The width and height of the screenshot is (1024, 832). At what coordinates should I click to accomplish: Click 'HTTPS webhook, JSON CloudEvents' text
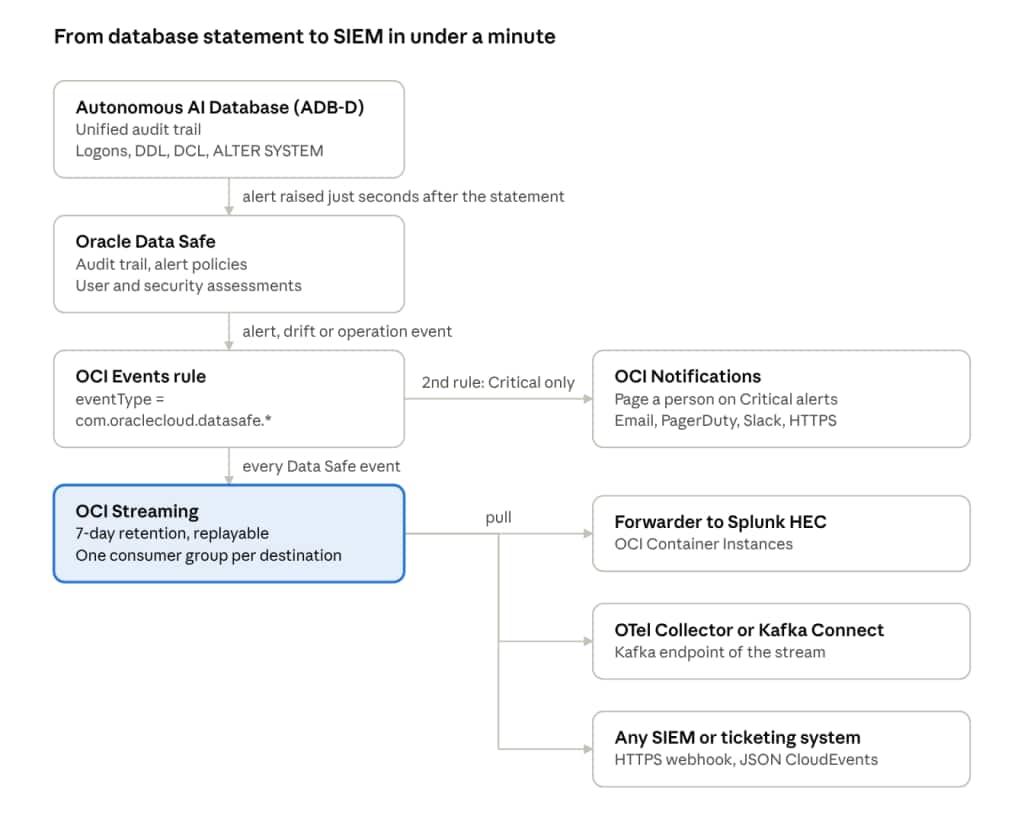[746, 760]
